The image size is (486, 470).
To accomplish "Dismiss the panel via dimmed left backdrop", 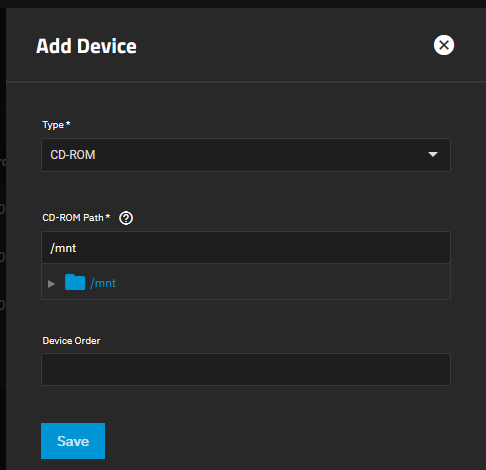I will (3, 233).
